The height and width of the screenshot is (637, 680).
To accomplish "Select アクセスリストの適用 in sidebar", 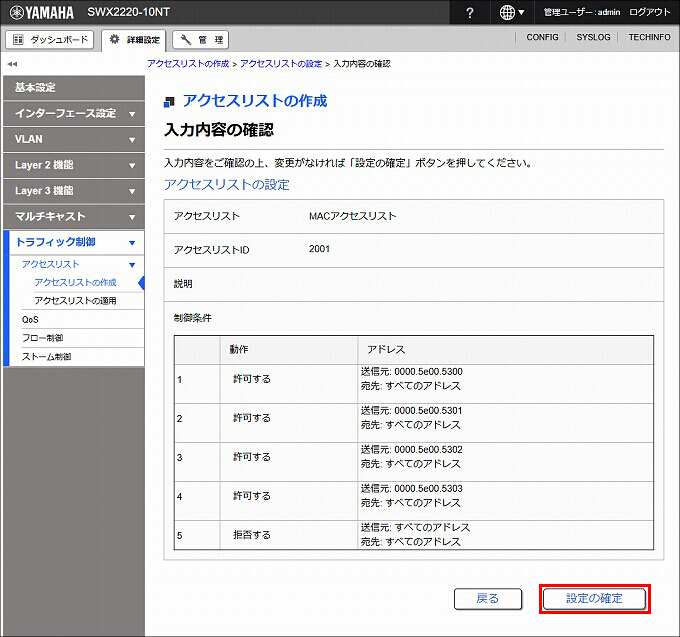I will click(75, 301).
